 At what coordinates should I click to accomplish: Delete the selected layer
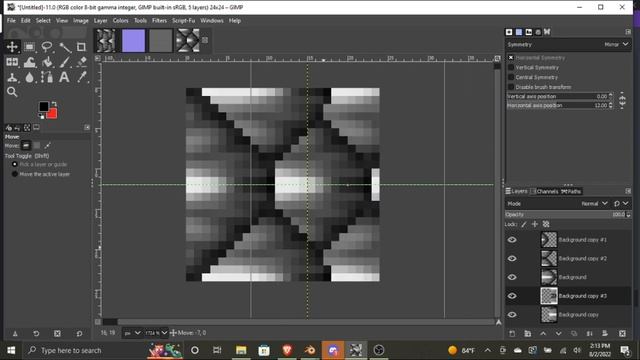pyautogui.click(x=622, y=333)
